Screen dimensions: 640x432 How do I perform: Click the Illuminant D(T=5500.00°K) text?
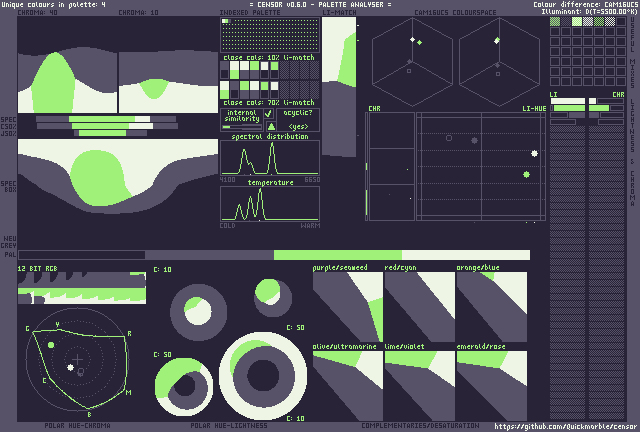pyautogui.click(x=589, y=11)
